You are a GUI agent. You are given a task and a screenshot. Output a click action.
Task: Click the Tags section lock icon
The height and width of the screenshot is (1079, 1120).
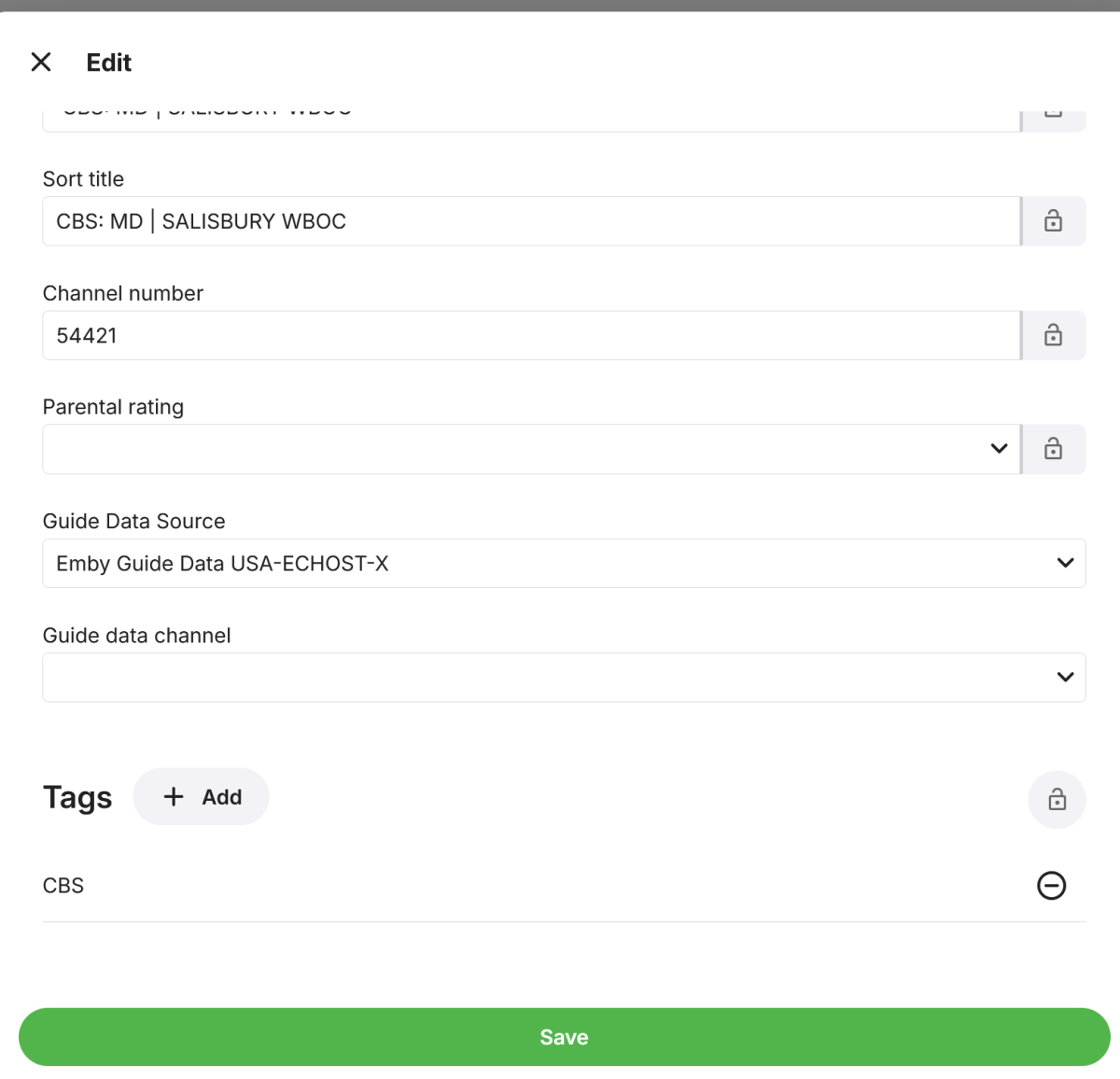pyautogui.click(x=1057, y=799)
